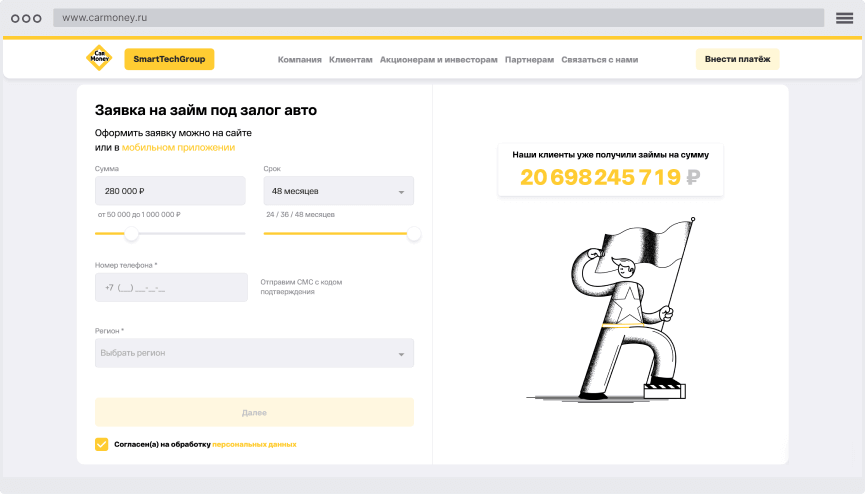Image resolution: width=865 pixels, height=494 pixels.
Task: Click the flag-holding character illustration
Action: click(x=615, y=310)
